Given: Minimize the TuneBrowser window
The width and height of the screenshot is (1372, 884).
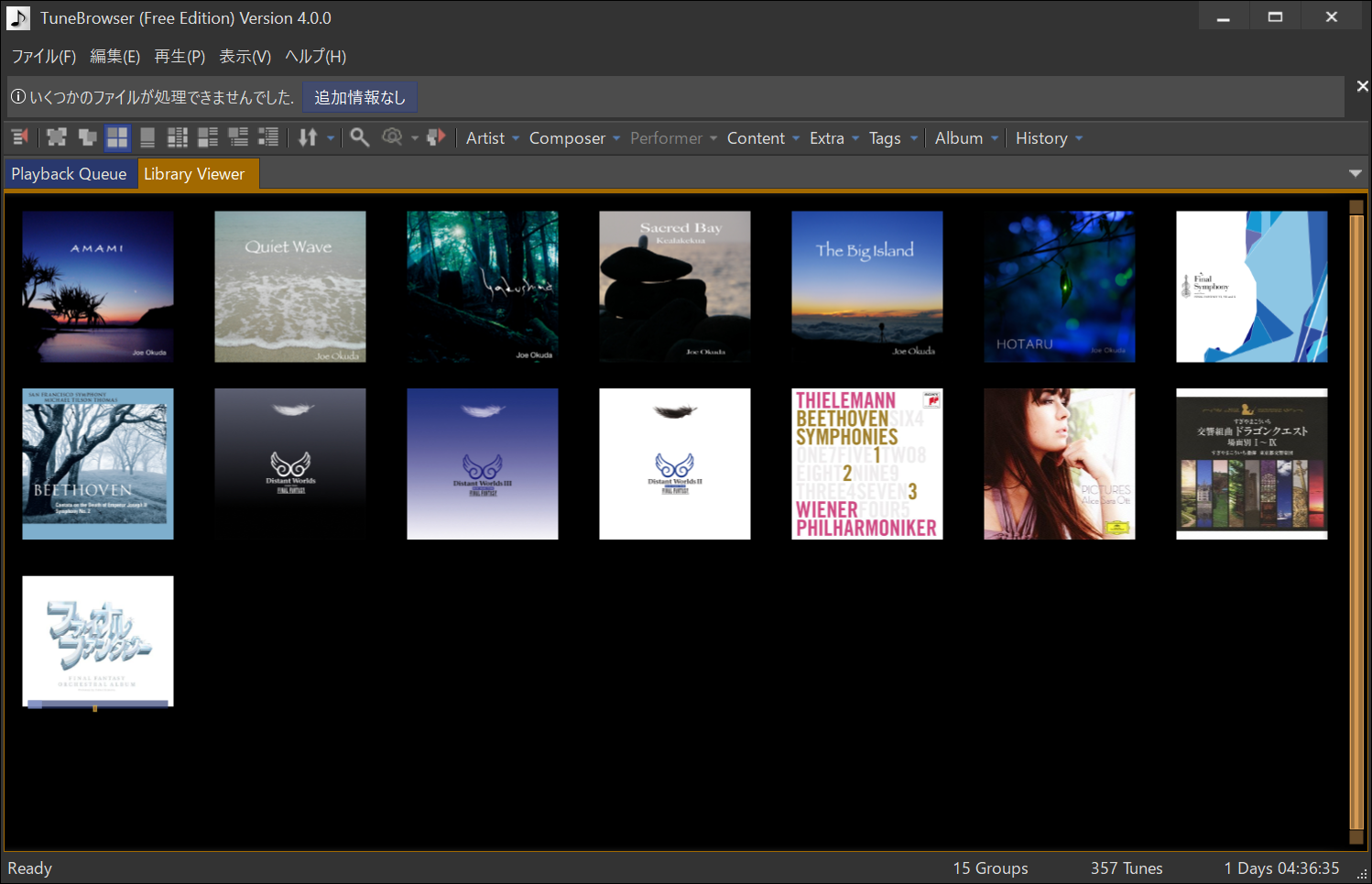Looking at the screenshot, I should (1223, 17).
